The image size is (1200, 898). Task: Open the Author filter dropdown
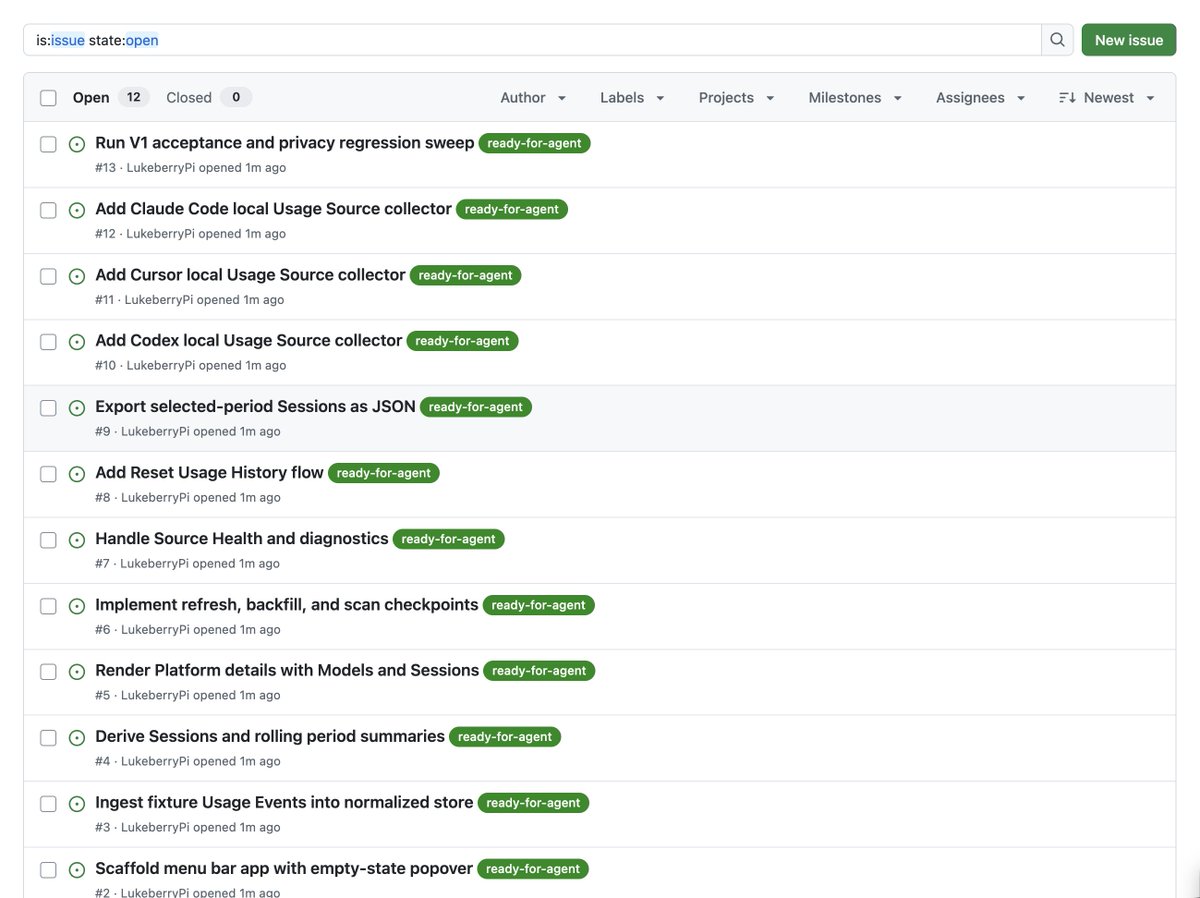click(x=534, y=98)
